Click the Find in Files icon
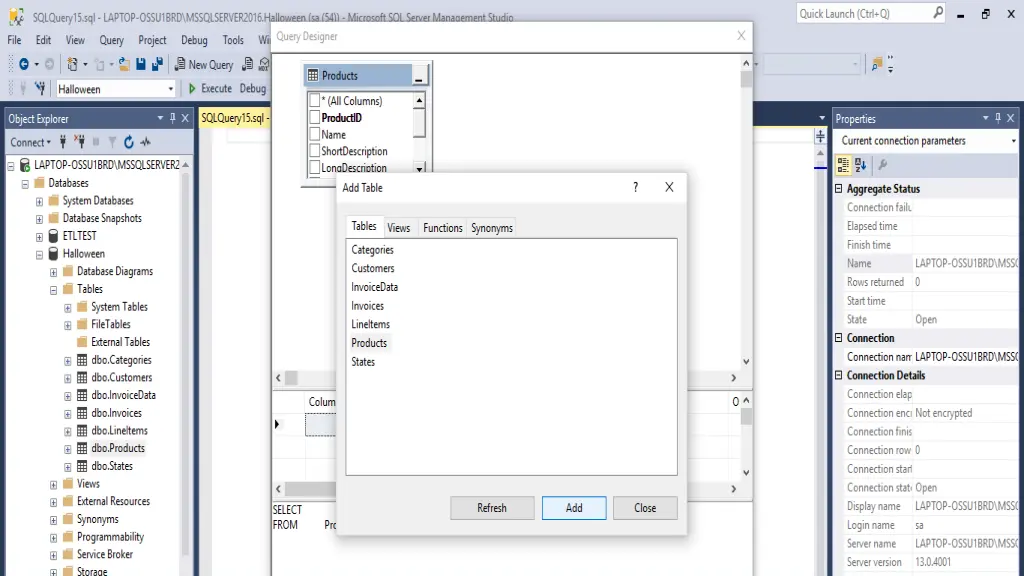1024x576 pixels. pos(876,64)
